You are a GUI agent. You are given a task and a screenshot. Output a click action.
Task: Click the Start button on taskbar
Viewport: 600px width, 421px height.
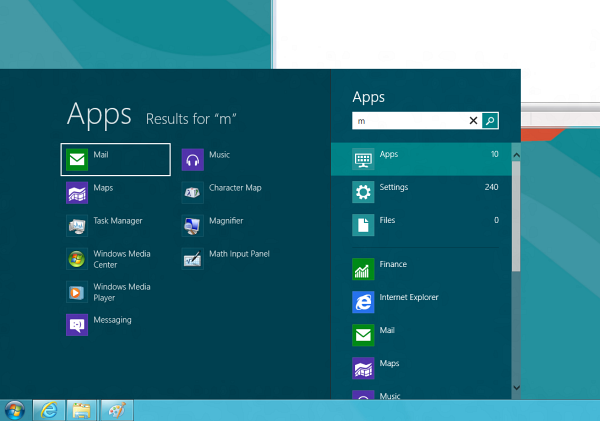pos(15,410)
